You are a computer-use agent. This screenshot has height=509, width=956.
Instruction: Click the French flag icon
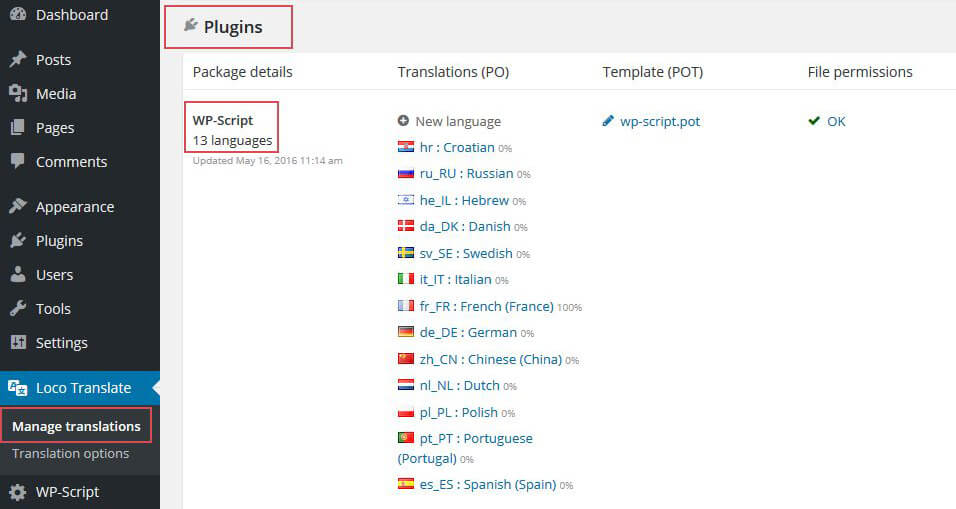pos(405,305)
